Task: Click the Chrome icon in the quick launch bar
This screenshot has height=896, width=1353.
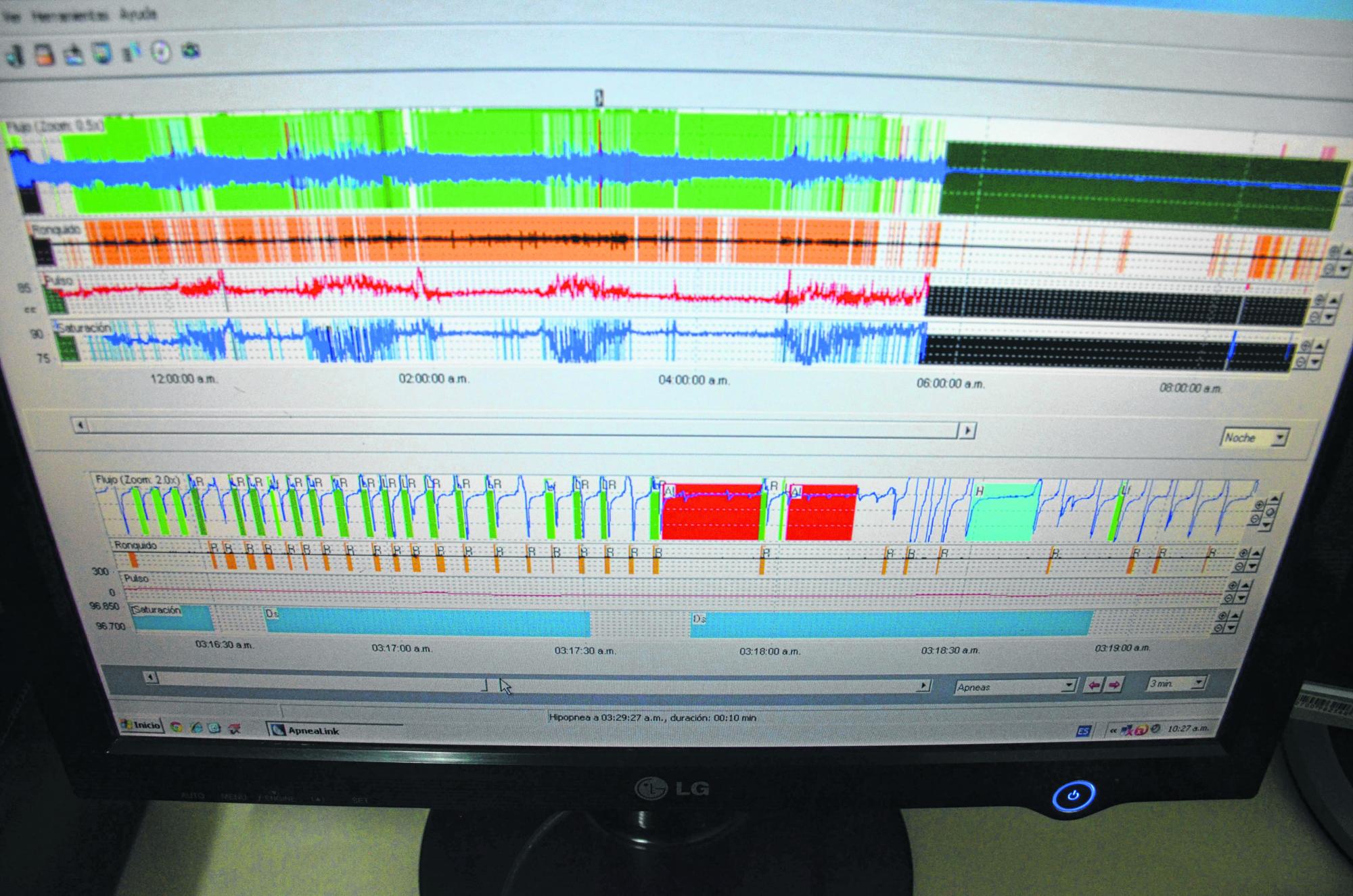Action: click(177, 728)
